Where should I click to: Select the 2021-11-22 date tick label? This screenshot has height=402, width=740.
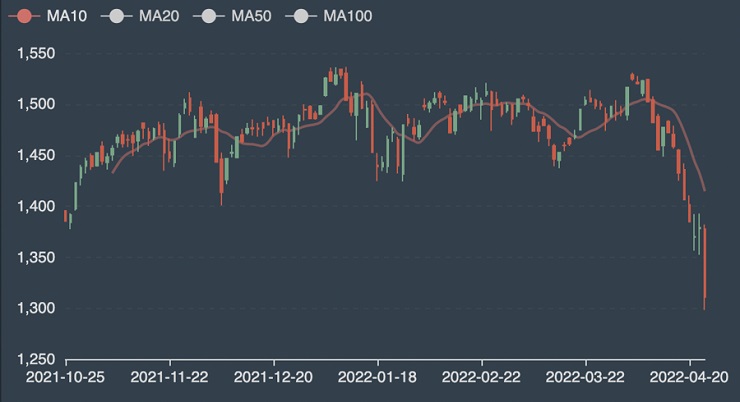[170, 380]
